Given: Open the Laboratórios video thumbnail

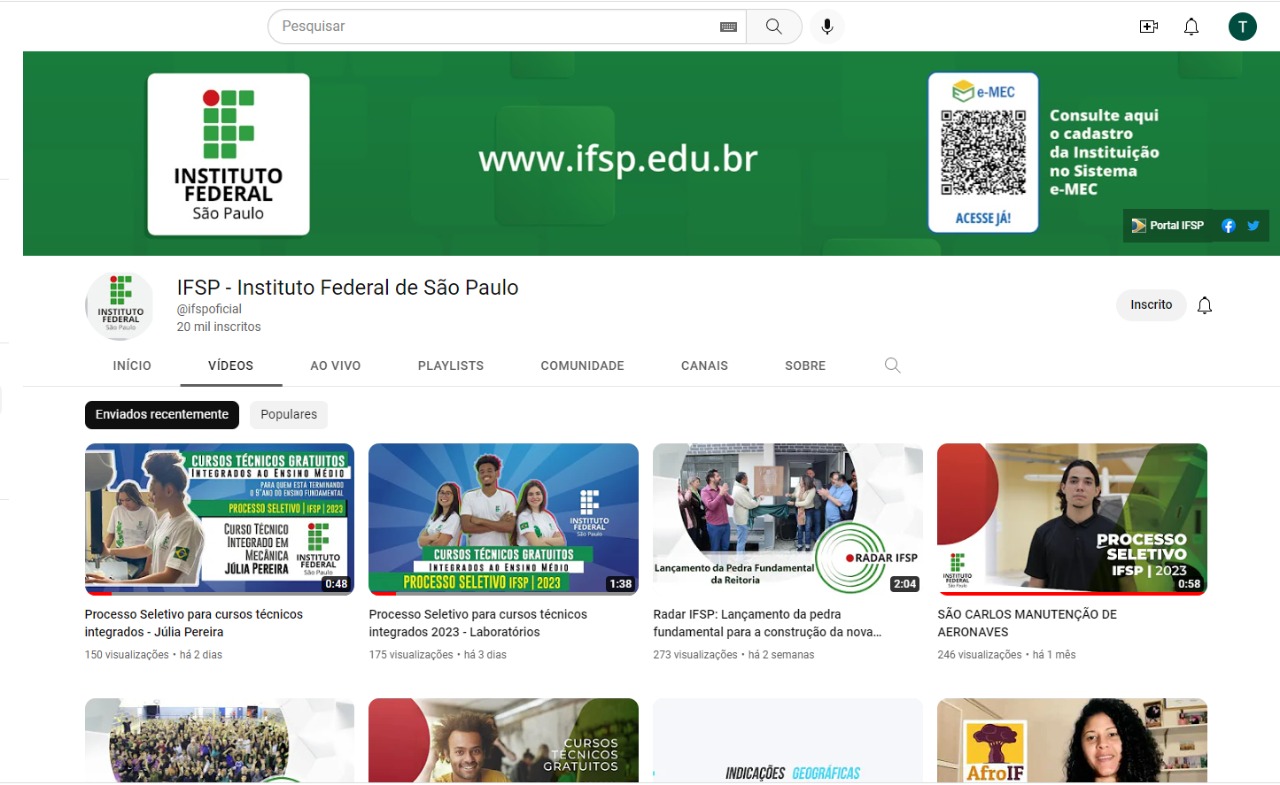Looking at the screenshot, I should [504, 519].
